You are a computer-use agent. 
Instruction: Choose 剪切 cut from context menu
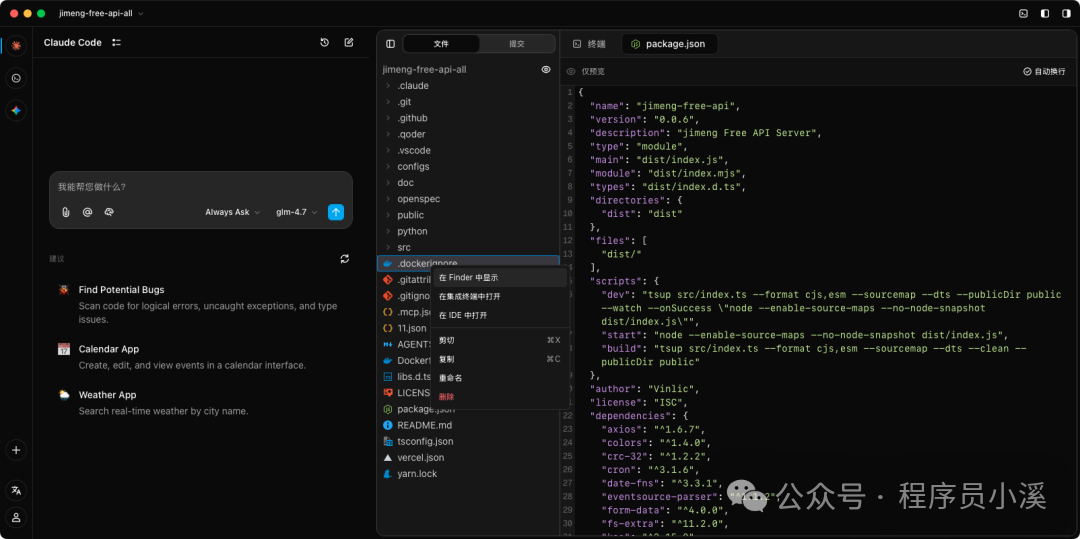499,340
